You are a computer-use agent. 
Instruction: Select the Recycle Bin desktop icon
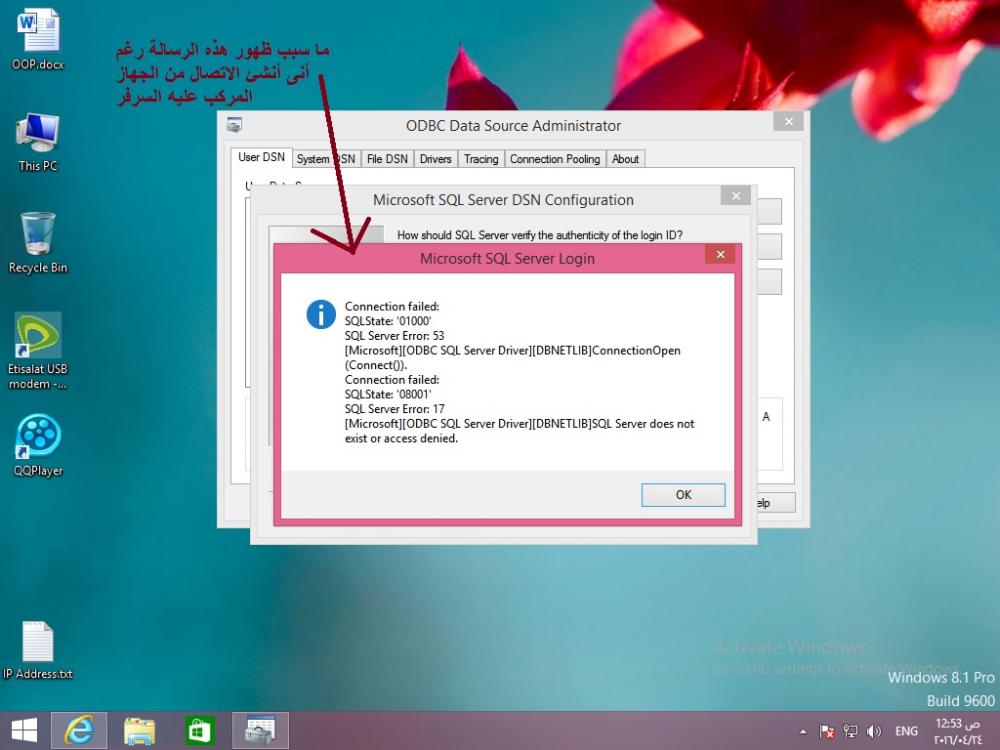[x=38, y=243]
